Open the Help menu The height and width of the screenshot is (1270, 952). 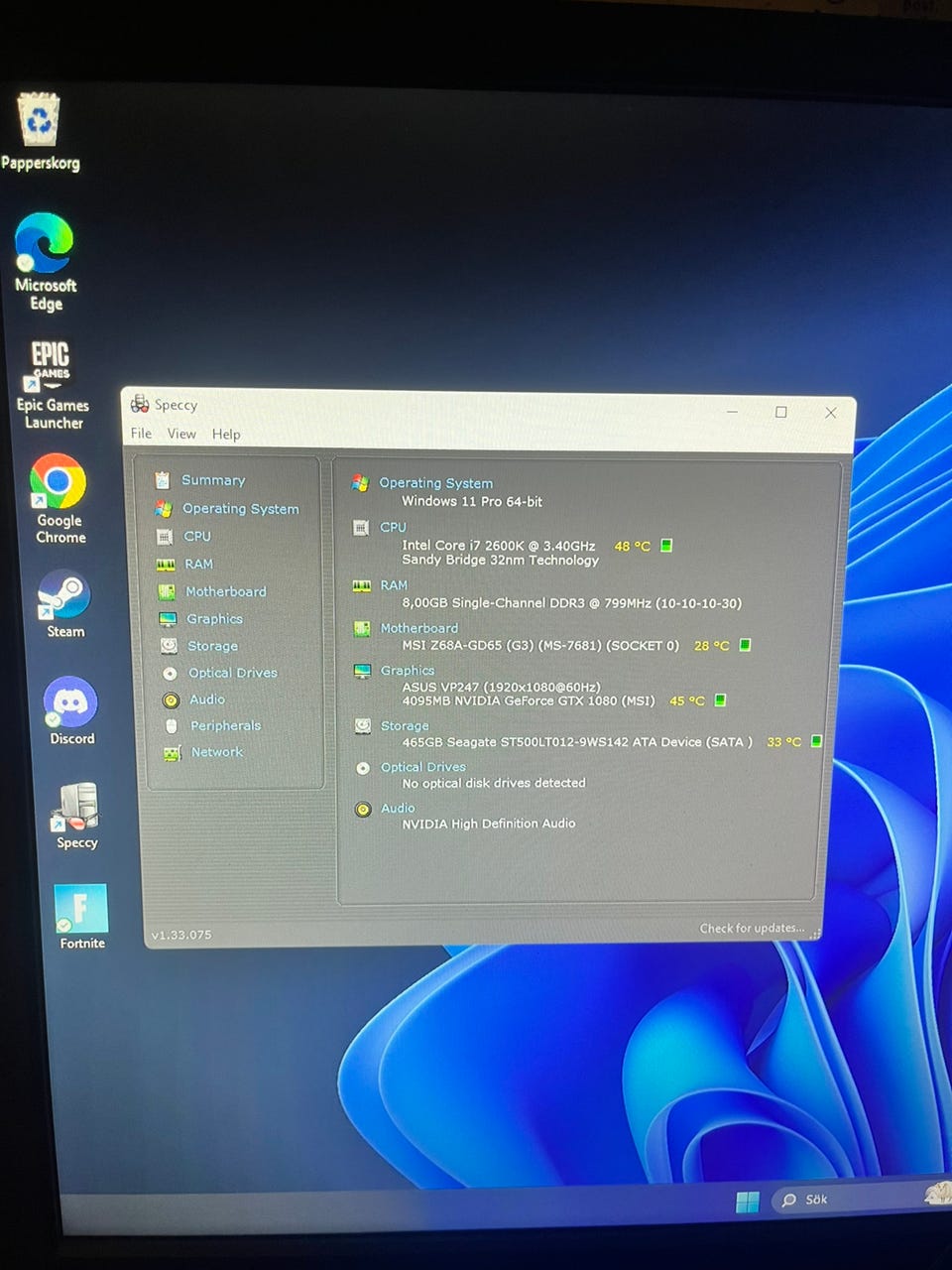(226, 434)
